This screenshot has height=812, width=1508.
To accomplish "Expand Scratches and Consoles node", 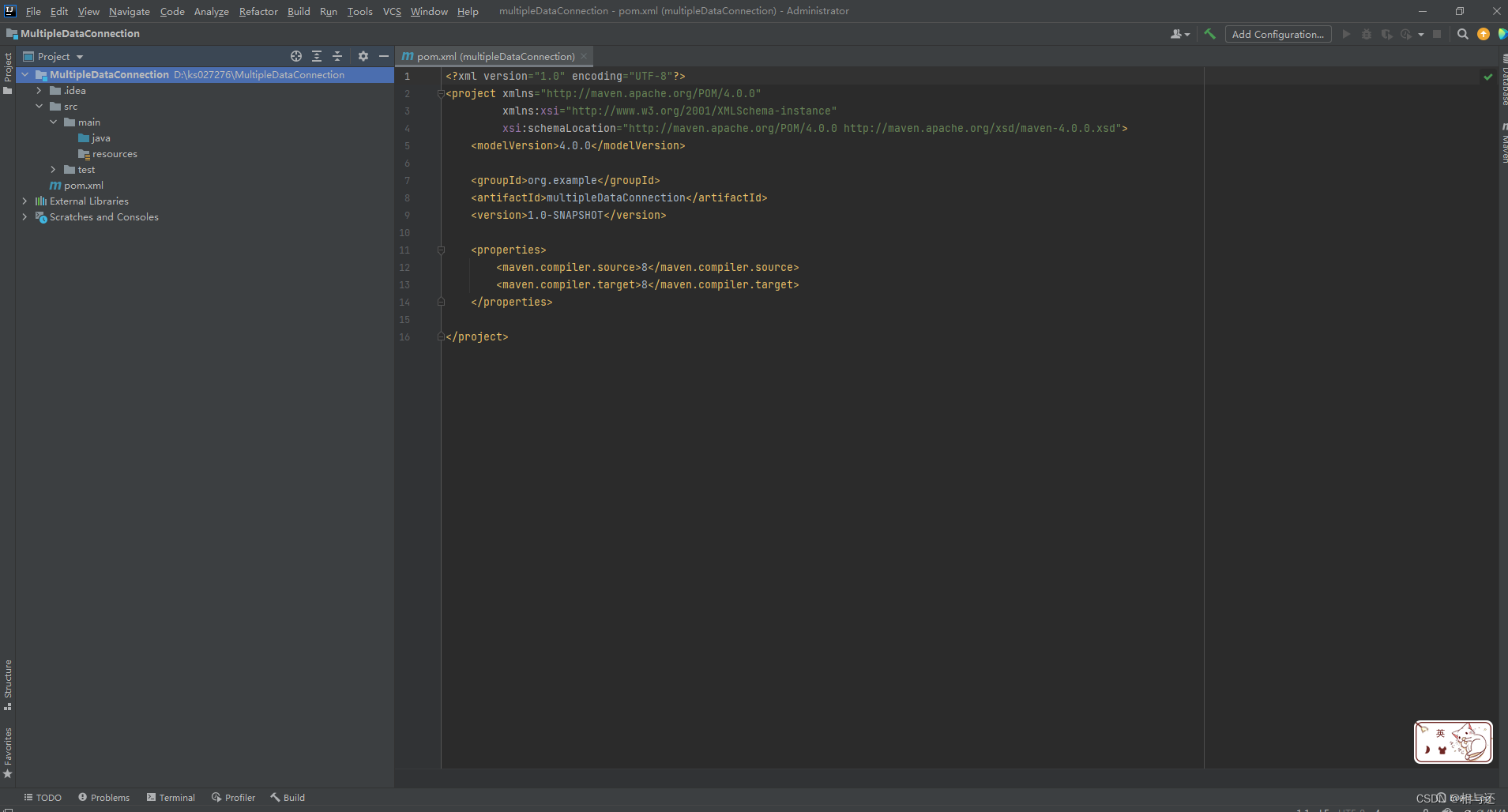I will click(x=24, y=217).
